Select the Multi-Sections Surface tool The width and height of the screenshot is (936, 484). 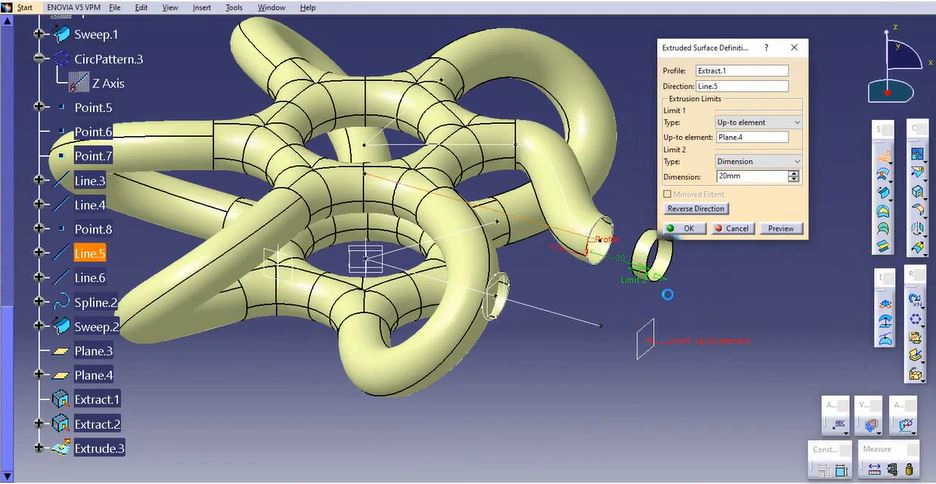pos(883,227)
